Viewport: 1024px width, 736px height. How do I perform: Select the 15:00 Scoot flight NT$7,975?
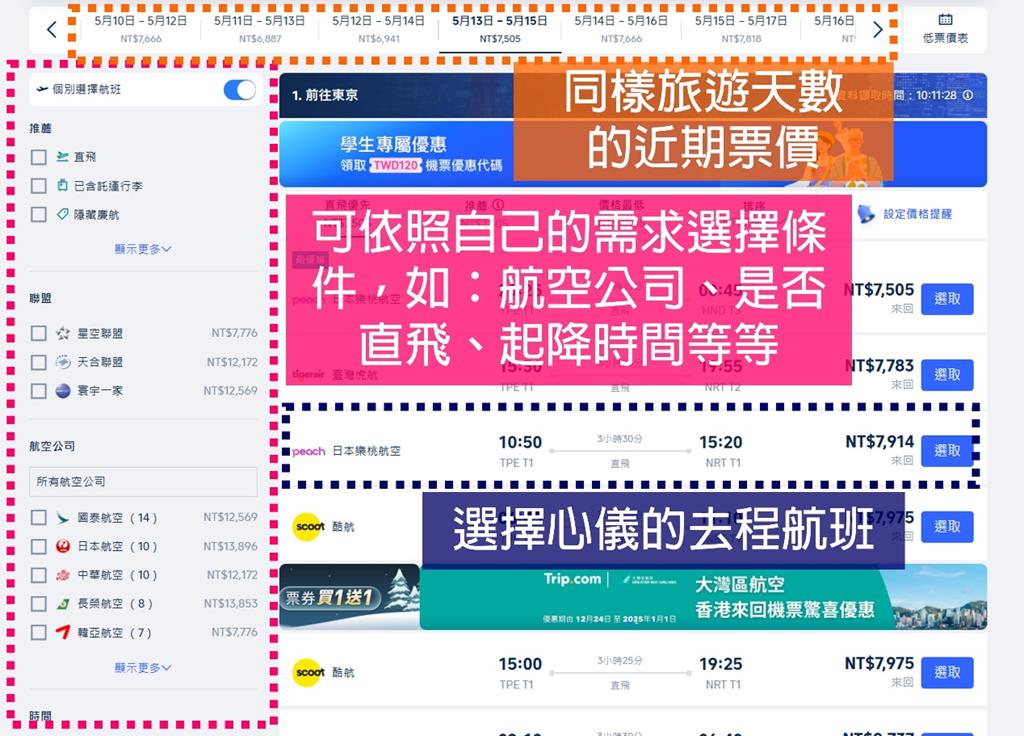pyautogui.click(x=947, y=673)
